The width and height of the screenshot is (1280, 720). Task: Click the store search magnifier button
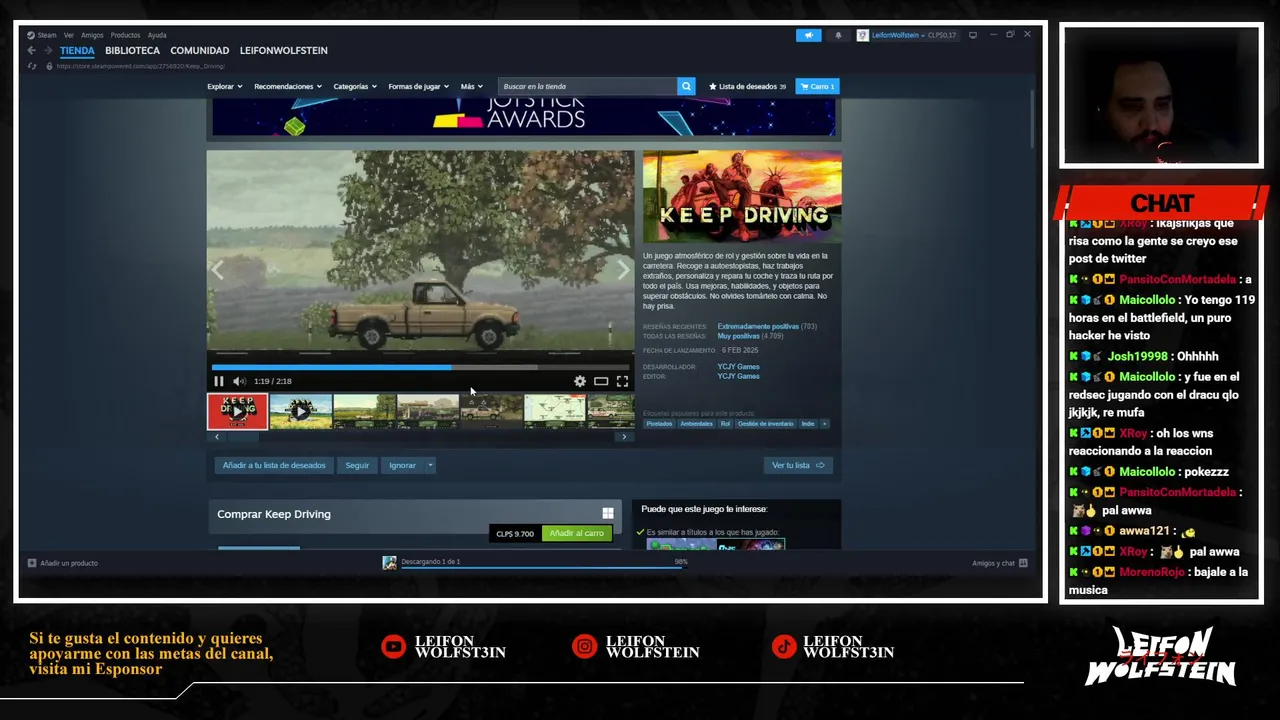[686, 86]
